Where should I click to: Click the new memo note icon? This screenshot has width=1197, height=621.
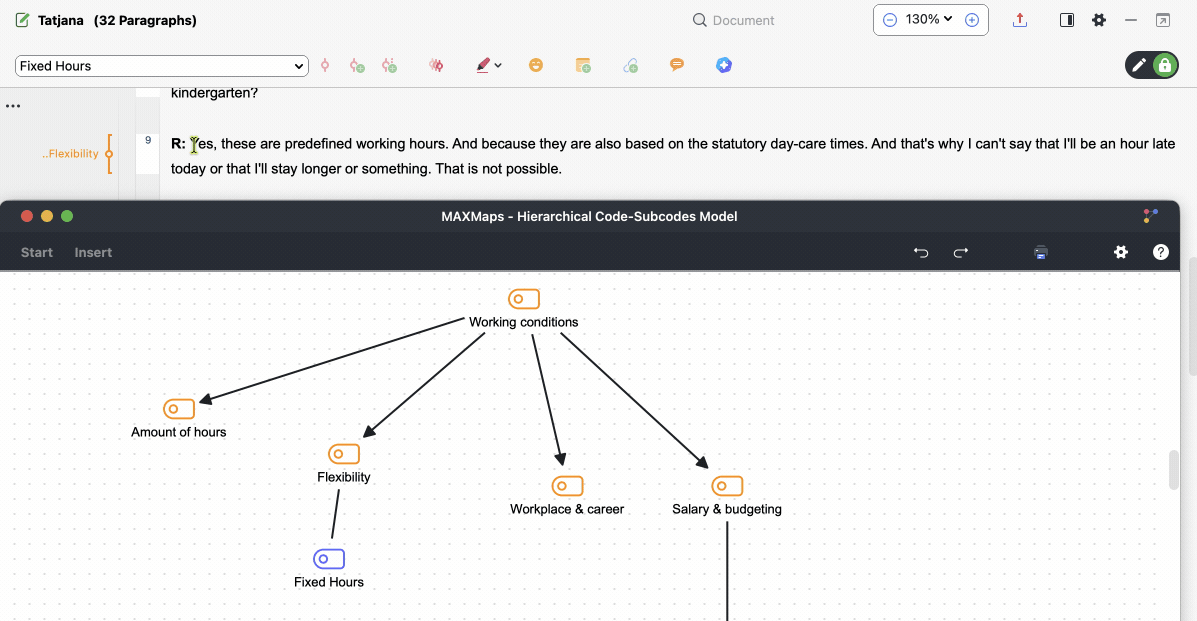583,66
